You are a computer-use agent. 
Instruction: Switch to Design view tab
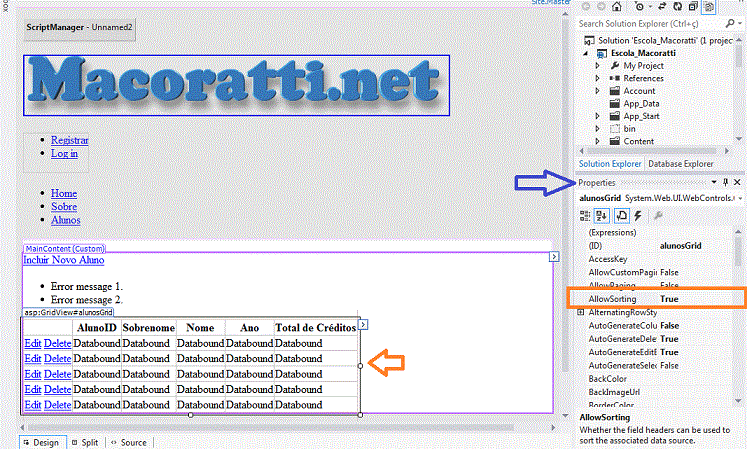coord(41,442)
